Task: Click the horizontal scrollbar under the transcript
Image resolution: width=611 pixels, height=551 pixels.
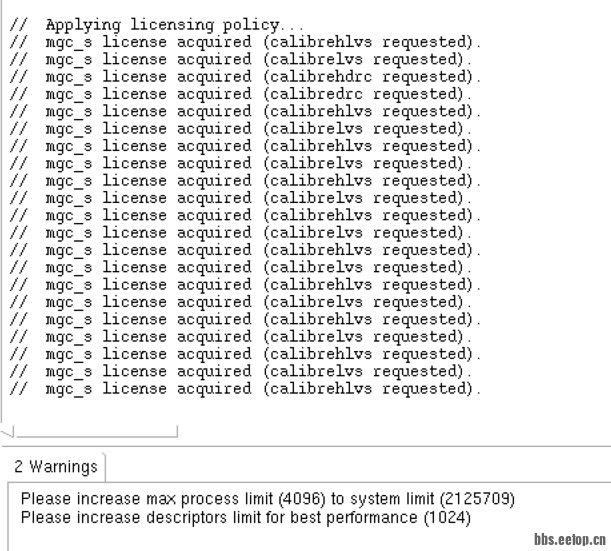Action: (x=97, y=432)
